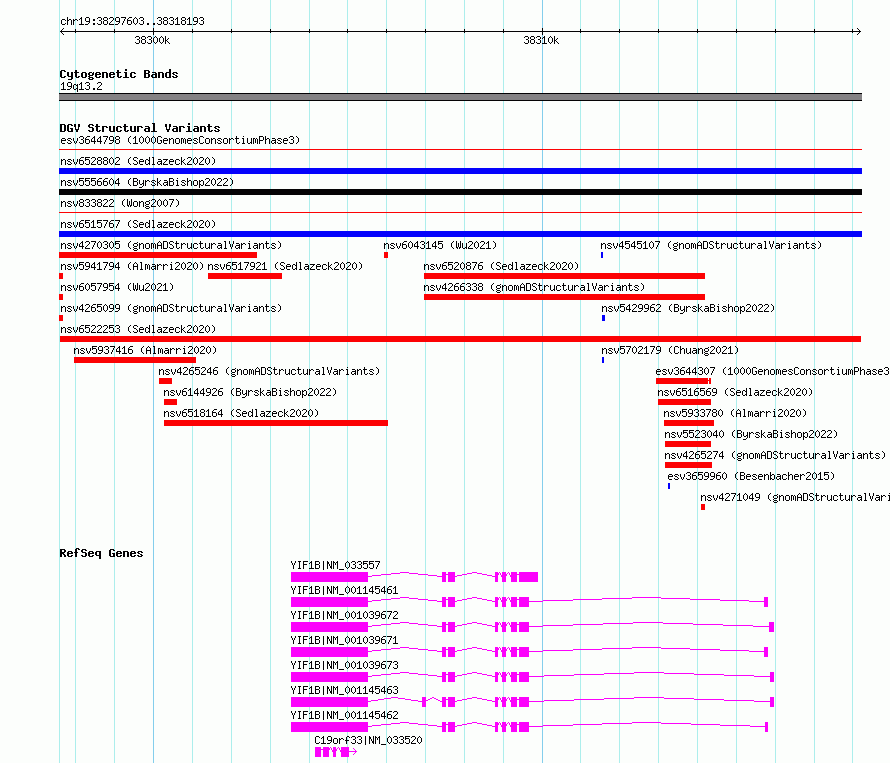Click the 19q13.2 band label
Image resolution: width=890 pixels, height=763 pixels.
tap(81, 86)
